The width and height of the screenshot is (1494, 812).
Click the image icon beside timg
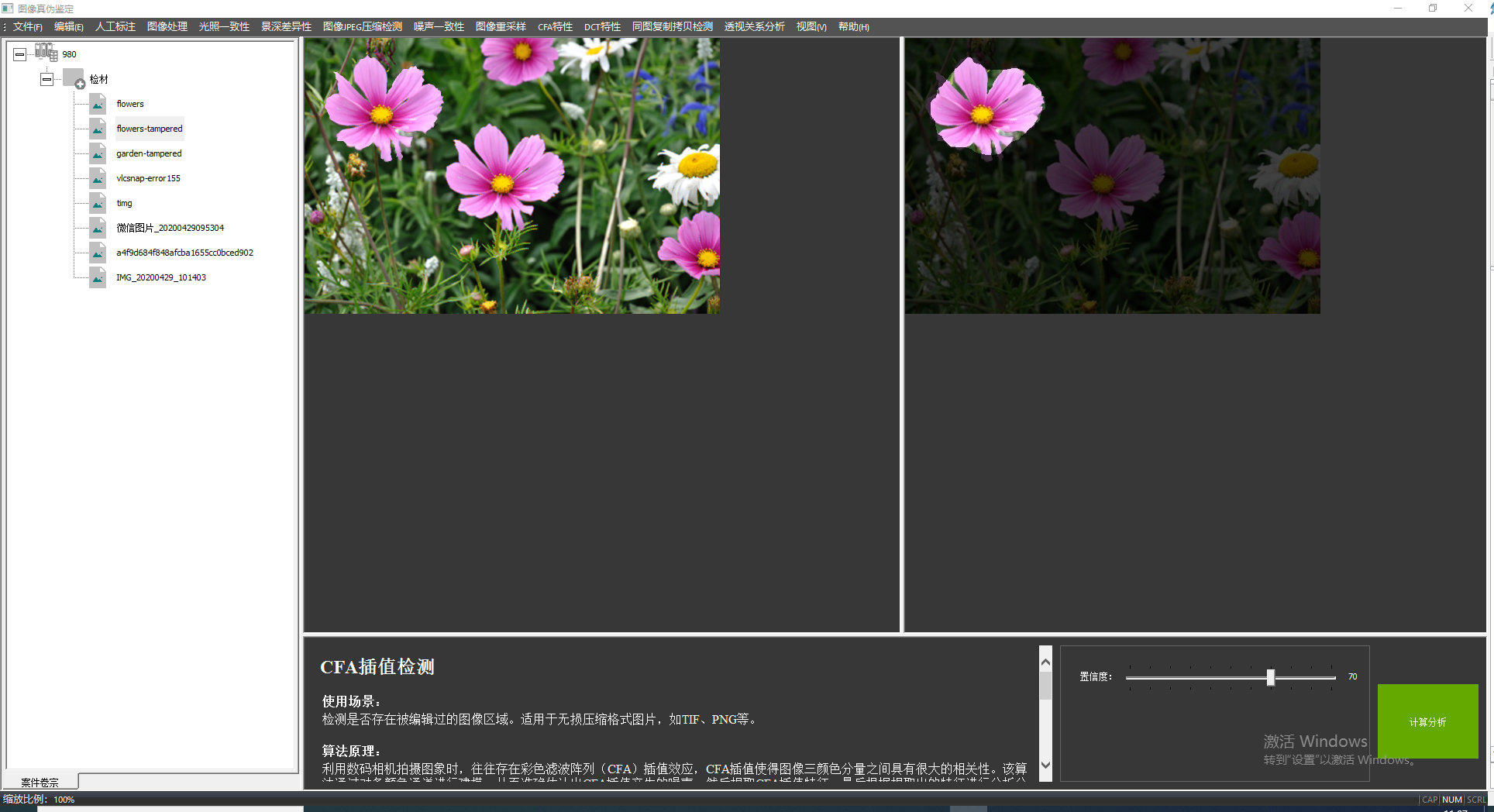98,203
